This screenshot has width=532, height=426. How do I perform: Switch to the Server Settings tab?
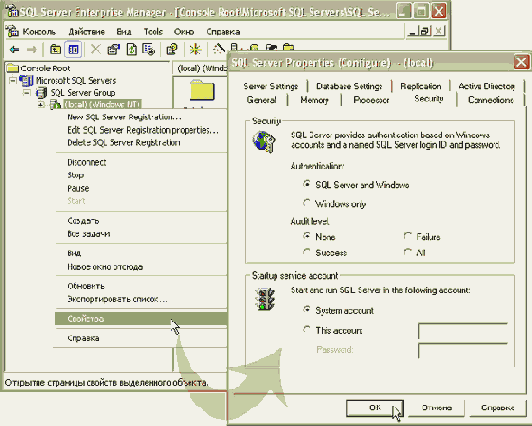click(271, 86)
